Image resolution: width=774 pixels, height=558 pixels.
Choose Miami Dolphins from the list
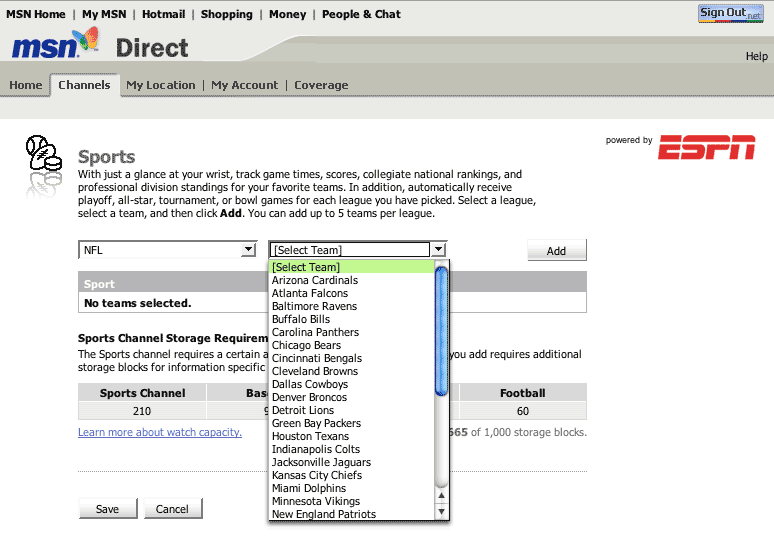click(352, 488)
